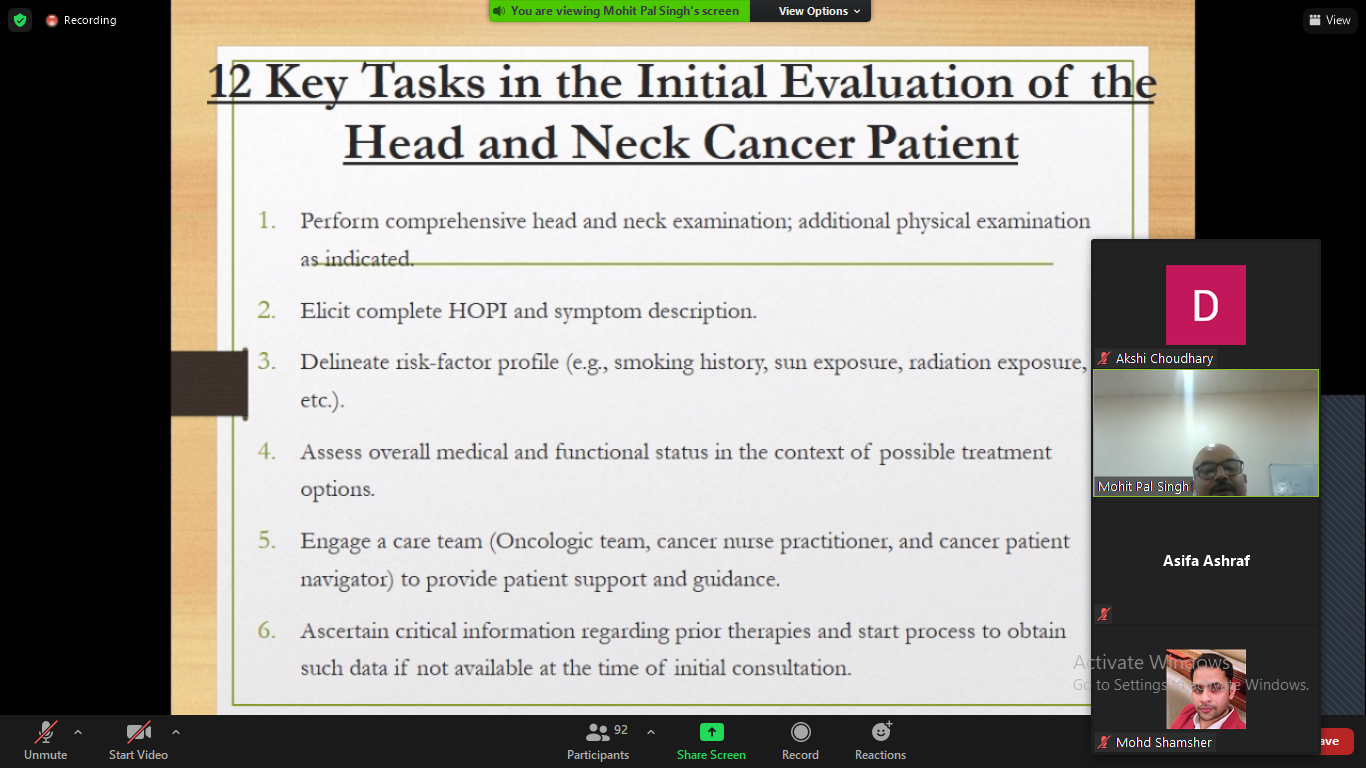1366x768 pixels.
Task: Click the Record button
Action: click(x=800, y=741)
